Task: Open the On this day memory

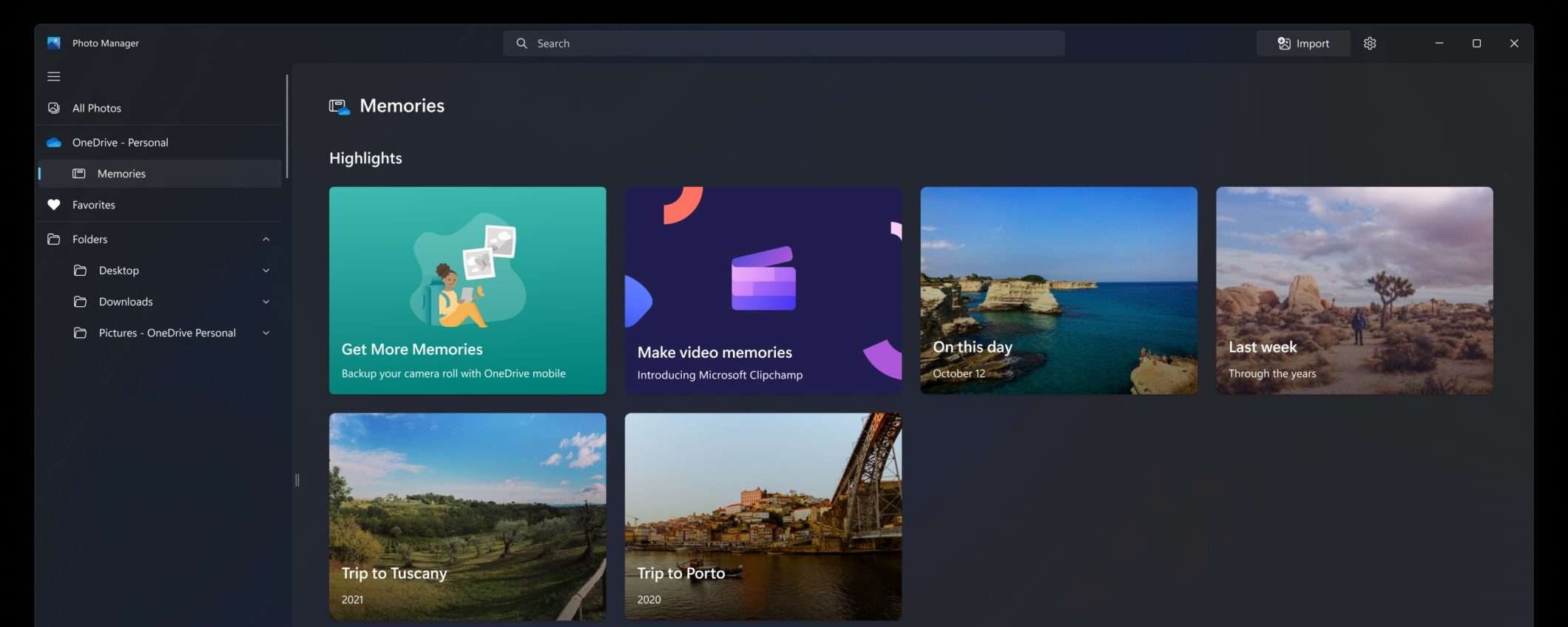Action: [x=1058, y=290]
